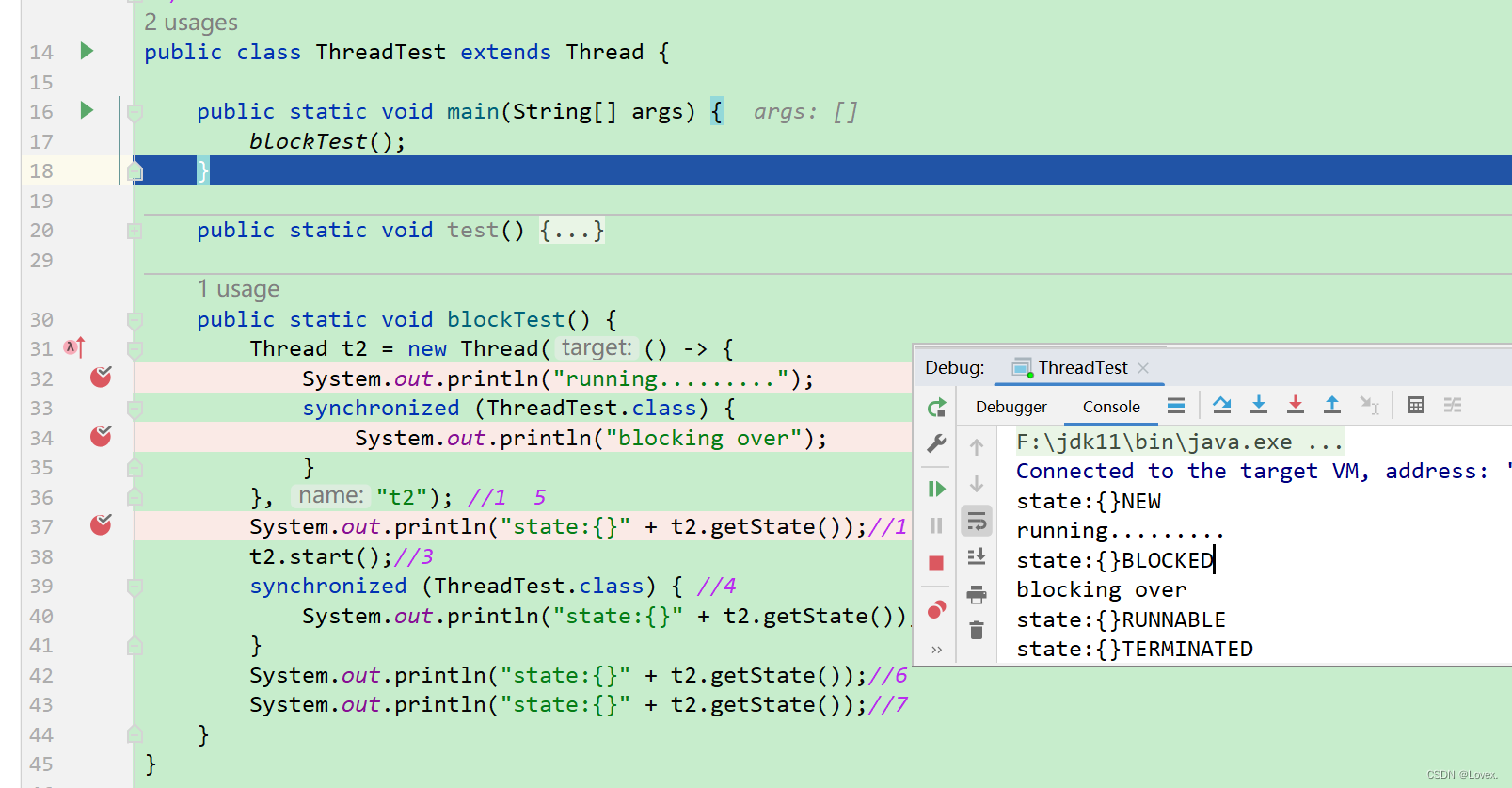Image resolution: width=1512 pixels, height=788 pixels.
Task: Run main method via line 16 gutter arrow
Action: click(x=87, y=110)
